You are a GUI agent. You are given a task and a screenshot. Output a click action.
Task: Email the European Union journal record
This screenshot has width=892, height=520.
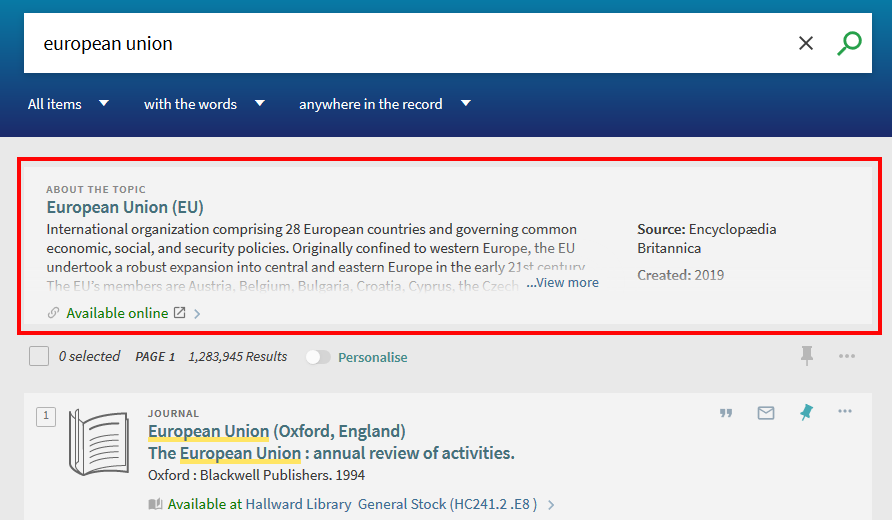point(766,413)
